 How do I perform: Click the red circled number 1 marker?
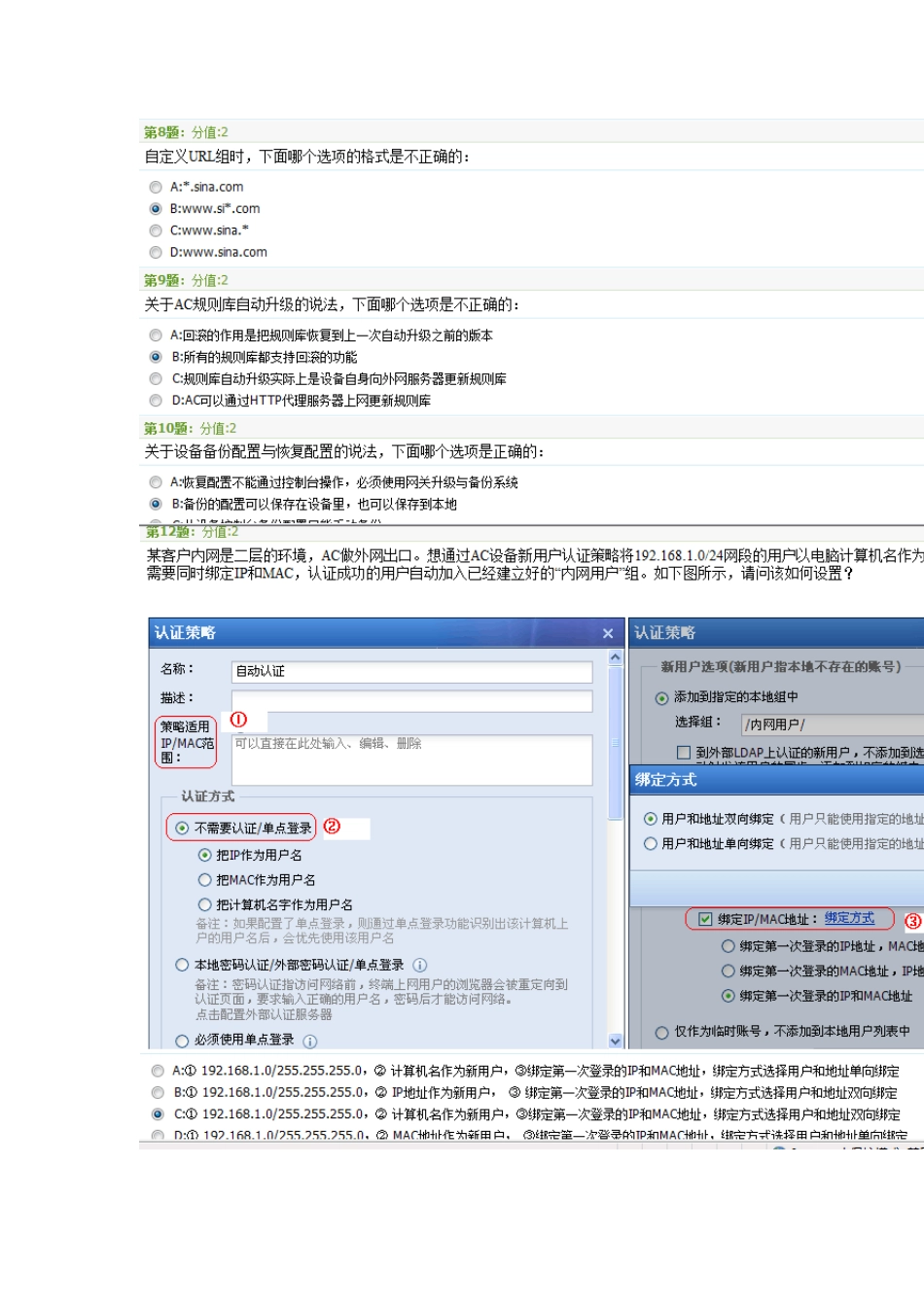pyautogui.click(x=238, y=720)
